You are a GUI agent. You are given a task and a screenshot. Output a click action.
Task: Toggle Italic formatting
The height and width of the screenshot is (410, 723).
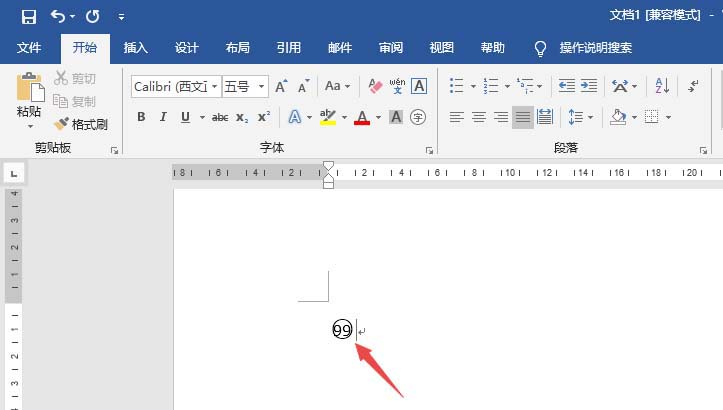(x=163, y=117)
